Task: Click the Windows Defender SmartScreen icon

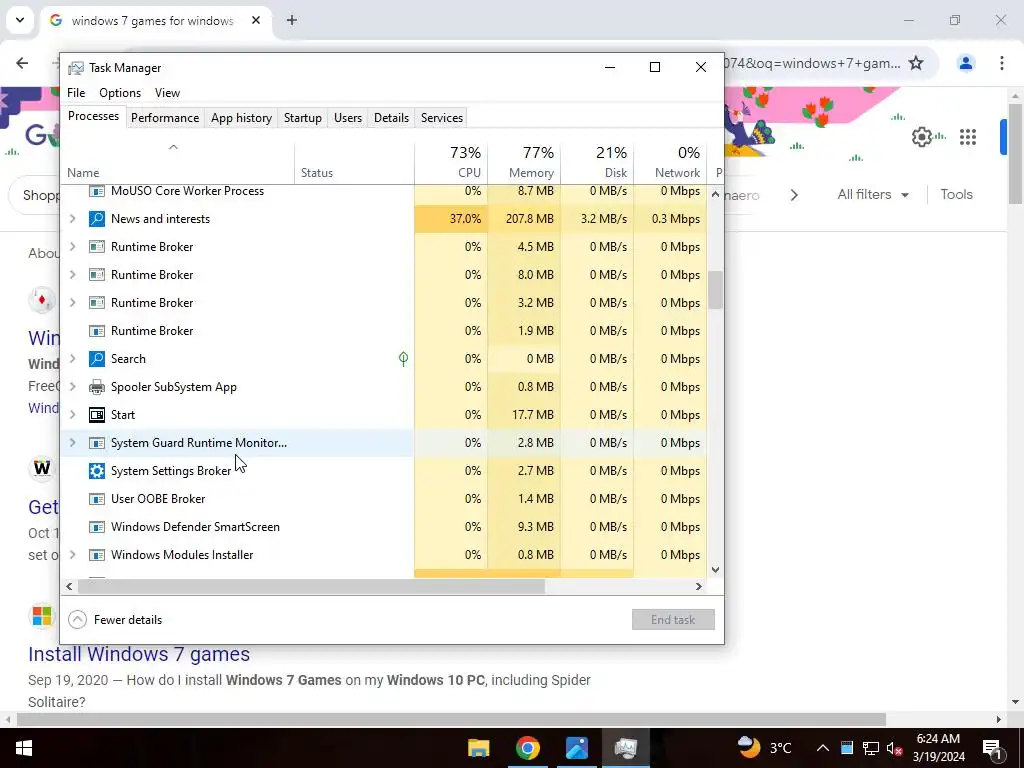Action: click(x=97, y=527)
